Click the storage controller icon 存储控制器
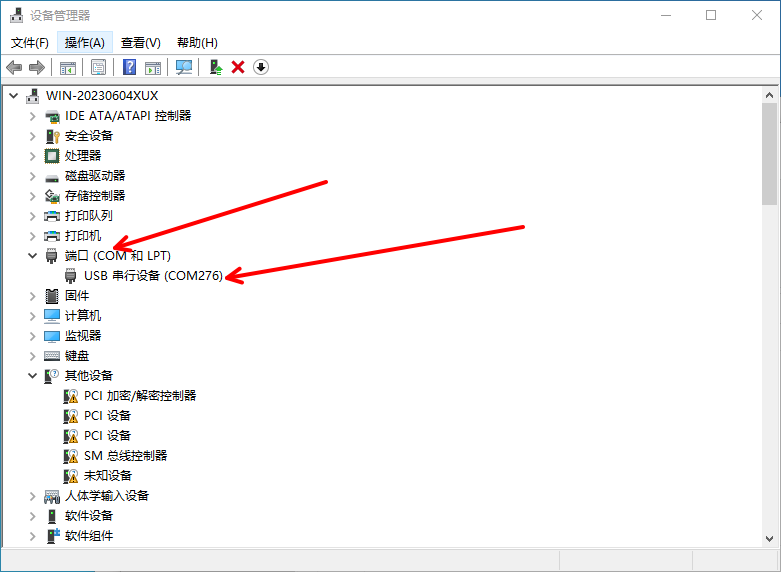 [52, 196]
